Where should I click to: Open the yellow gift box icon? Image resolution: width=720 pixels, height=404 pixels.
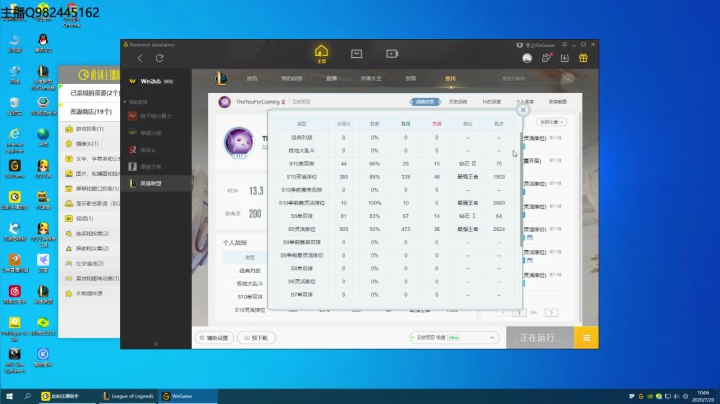point(583,58)
